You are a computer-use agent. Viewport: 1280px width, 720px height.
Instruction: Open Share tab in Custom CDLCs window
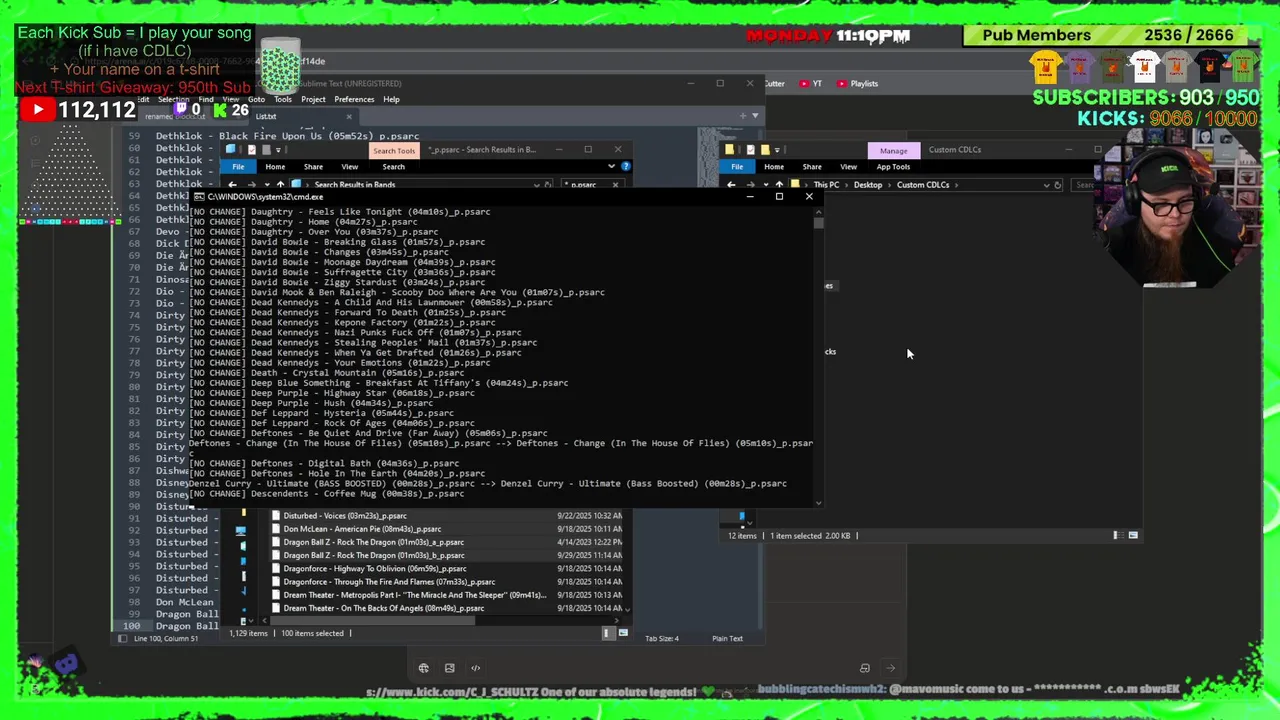tap(812, 167)
